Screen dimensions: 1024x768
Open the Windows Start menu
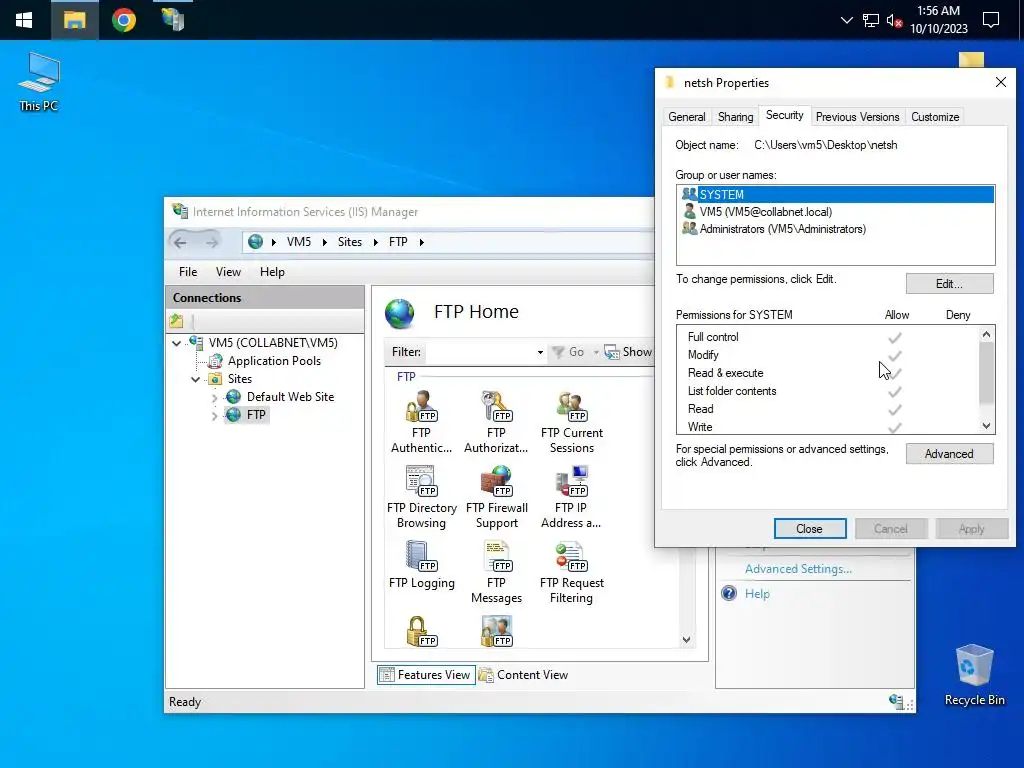pyautogui.click(x=24, y=20)
